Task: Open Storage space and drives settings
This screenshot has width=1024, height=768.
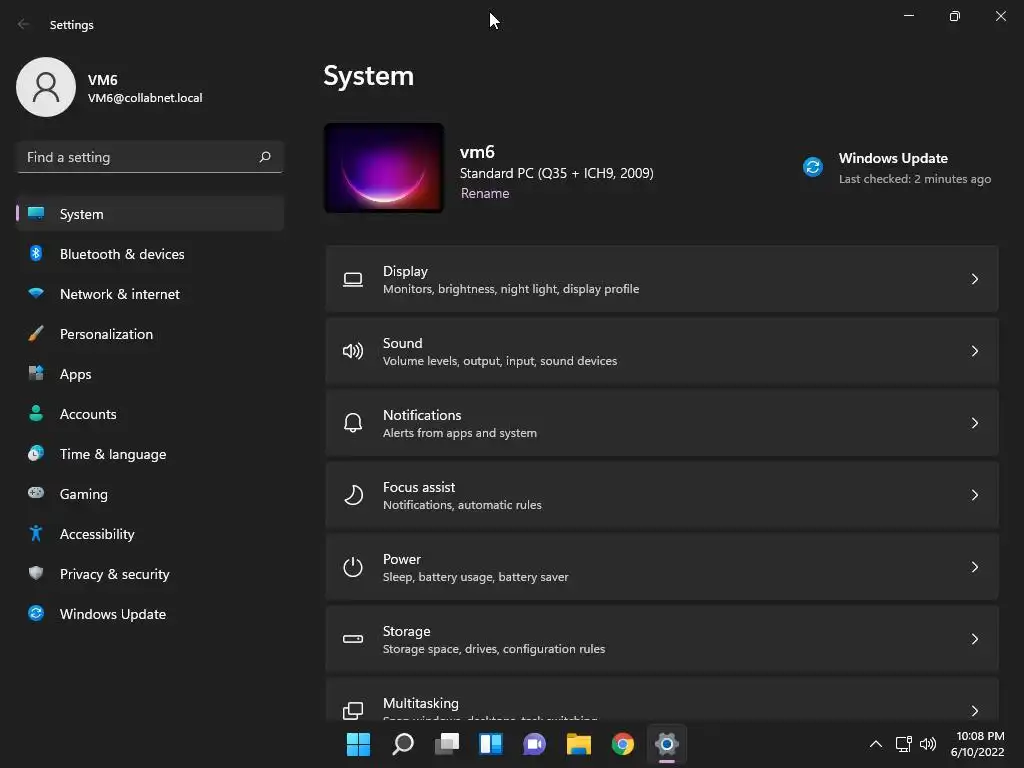Action: point(662,639)
